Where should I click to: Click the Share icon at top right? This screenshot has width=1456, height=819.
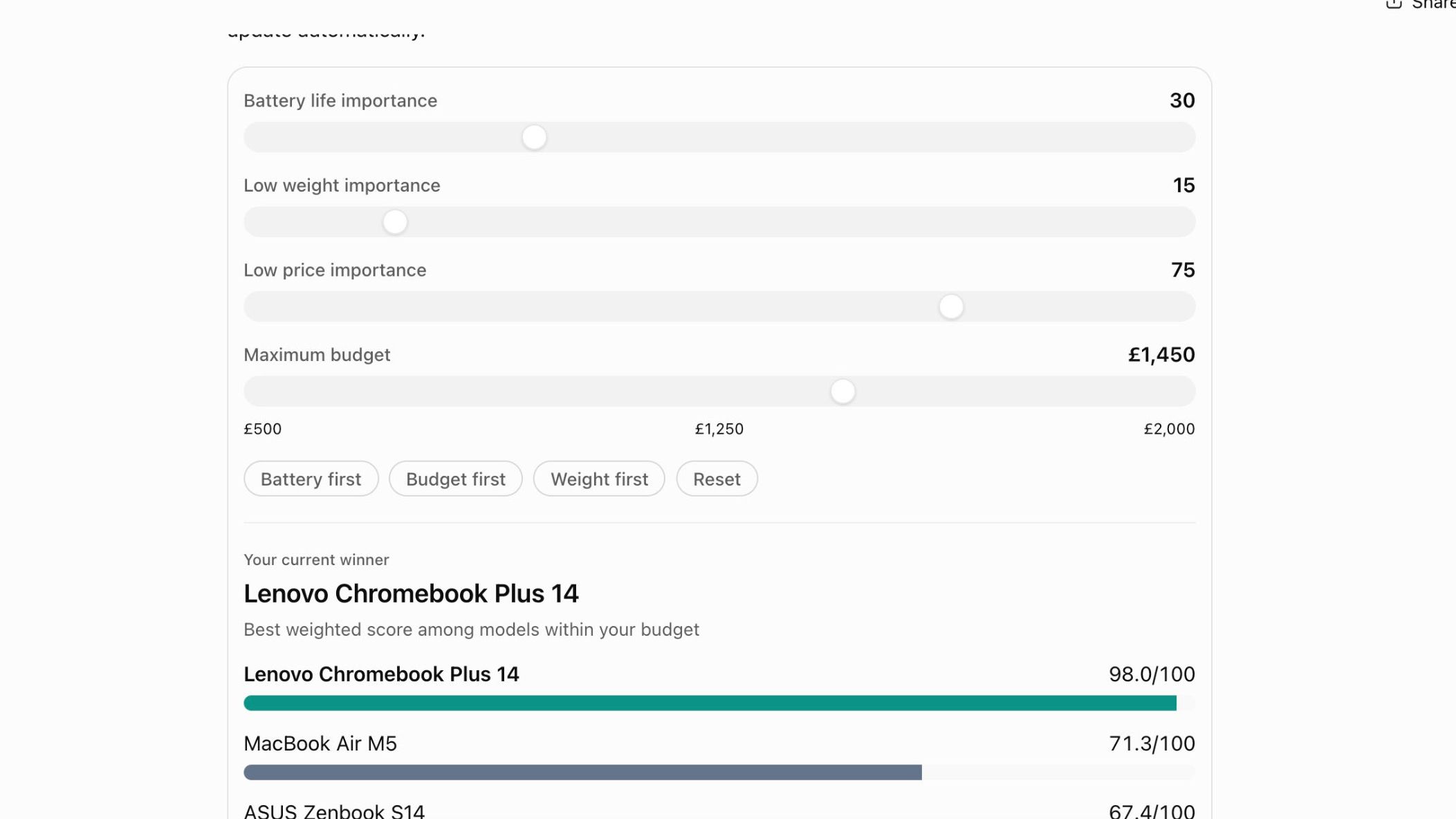(x=1394, y=4)
